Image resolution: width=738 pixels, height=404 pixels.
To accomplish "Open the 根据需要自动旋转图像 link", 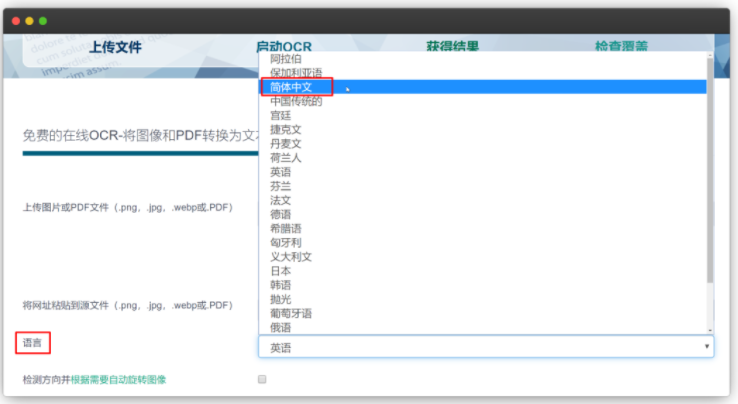I will pos(118,380).
